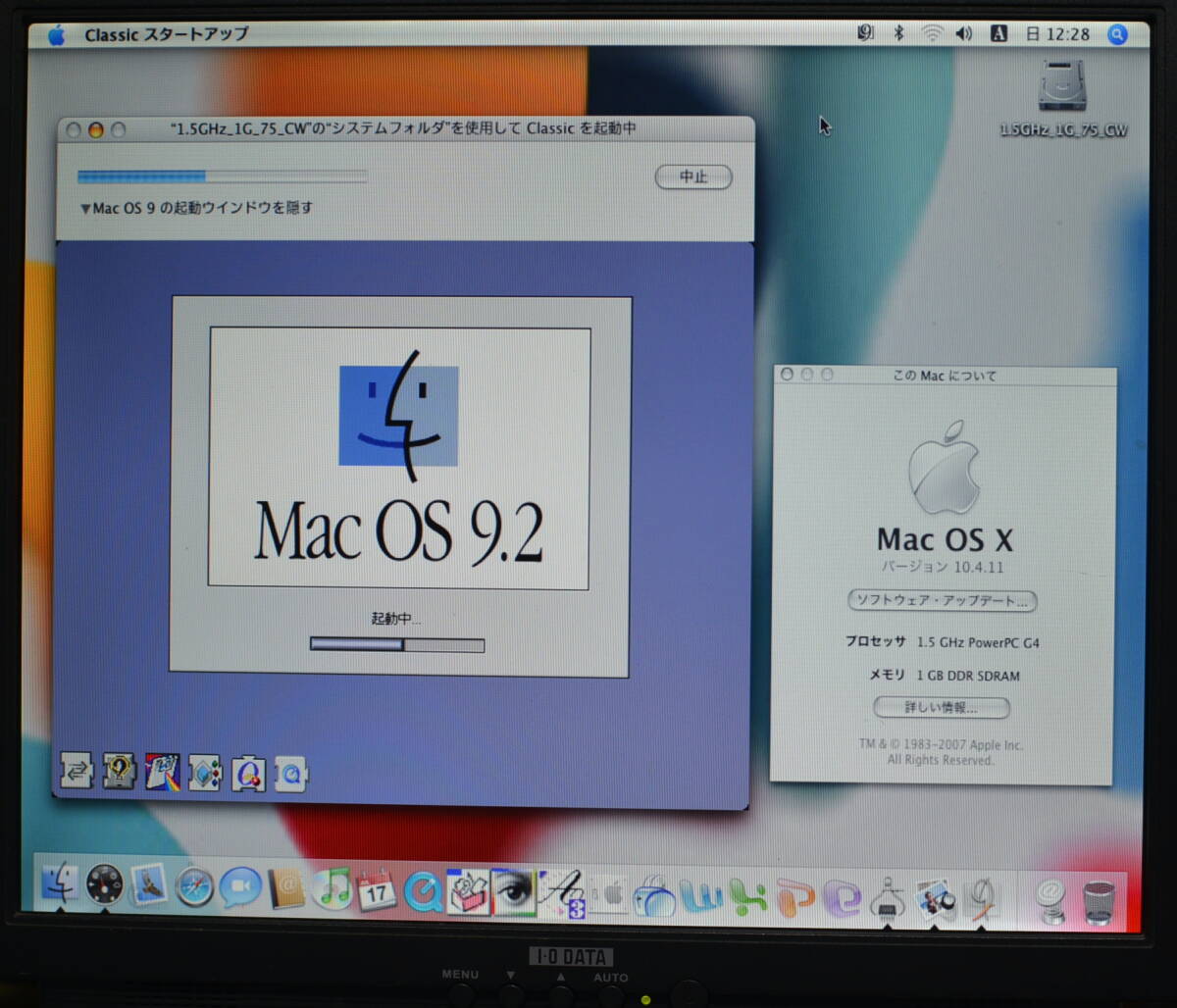Click the Mac OS X heading text
This screenshot has height=1008, width=1177.
945,539
